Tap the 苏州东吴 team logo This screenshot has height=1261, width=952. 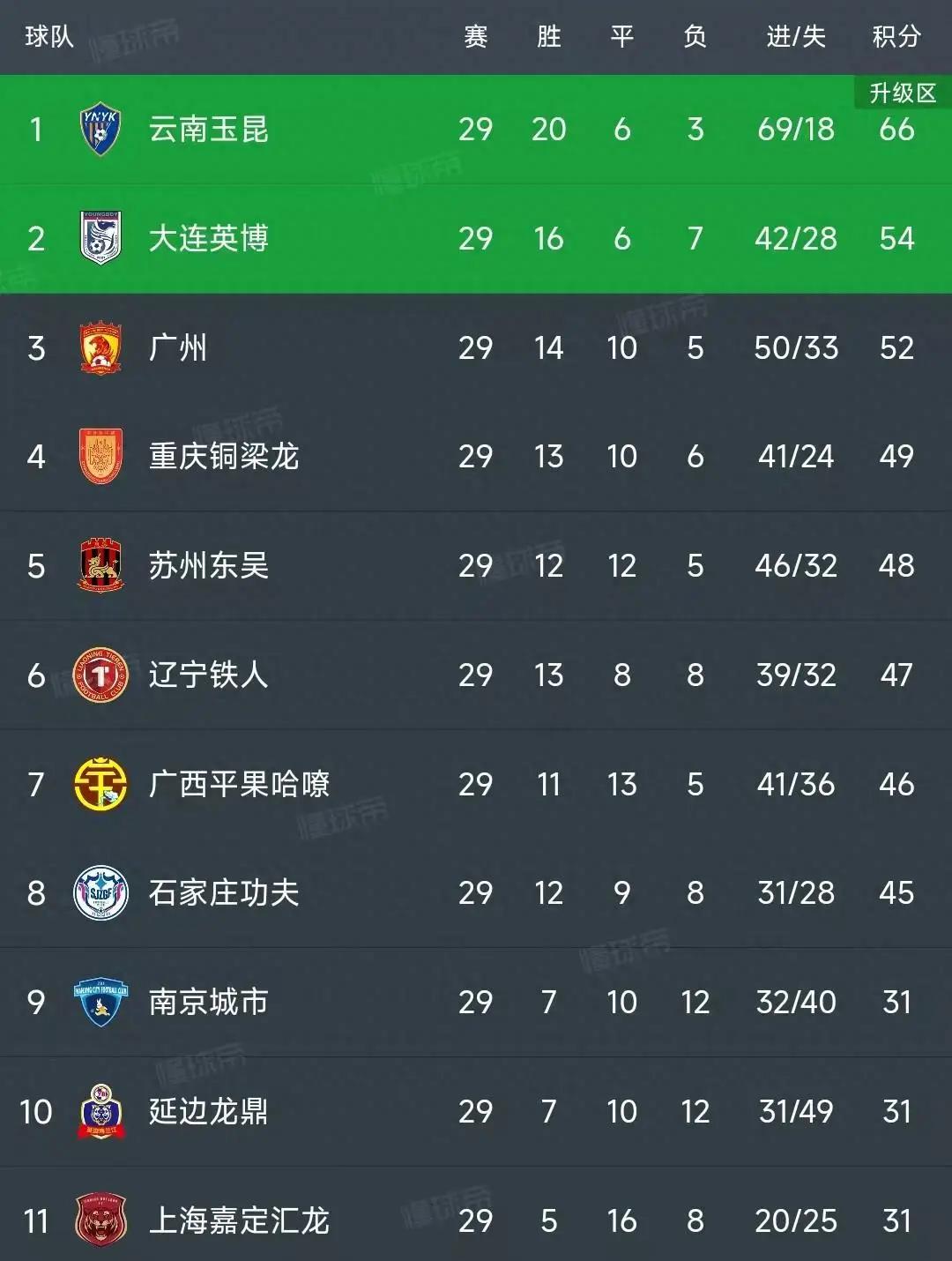click(x=100, y=565)
